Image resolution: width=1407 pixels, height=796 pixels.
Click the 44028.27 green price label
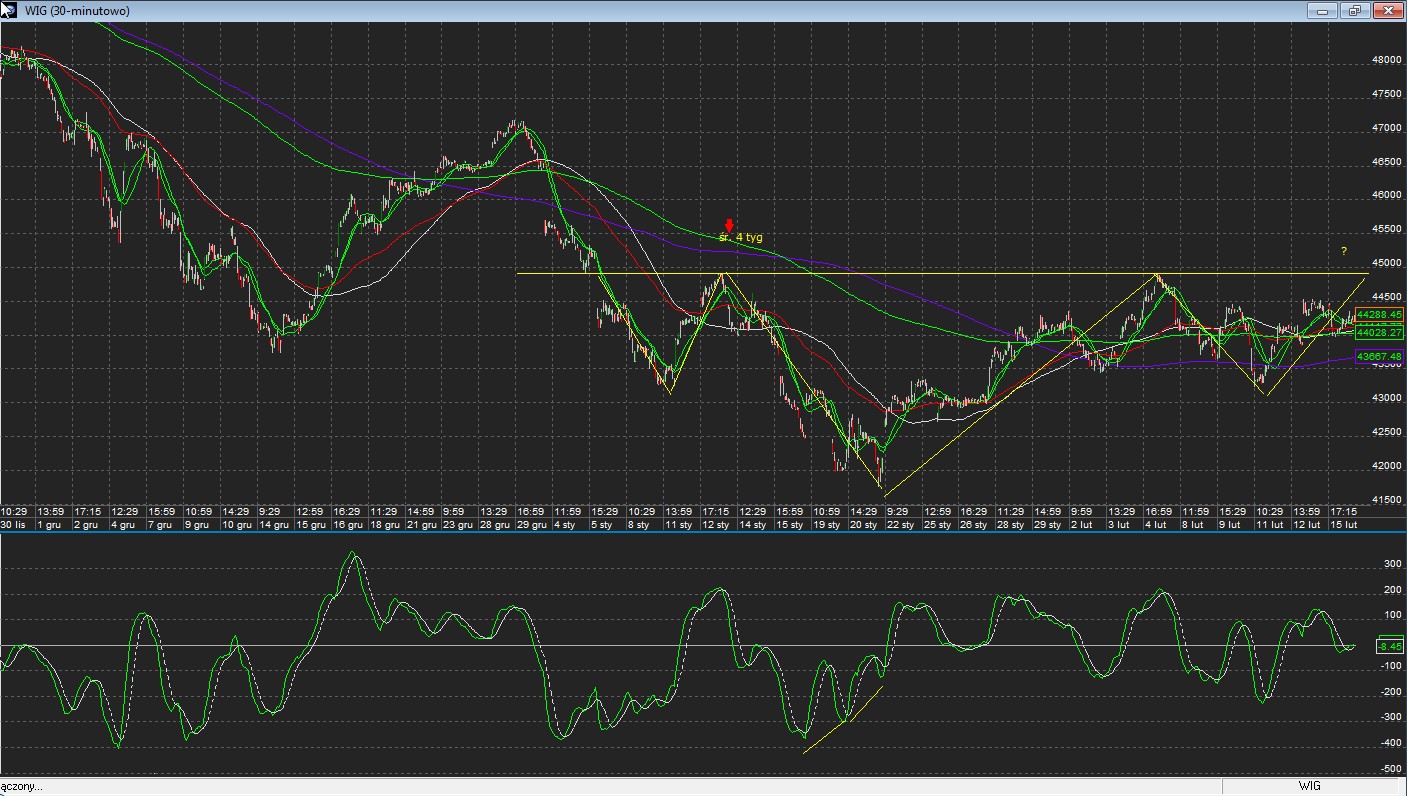pyautogui.click(x=1378, y=333)
